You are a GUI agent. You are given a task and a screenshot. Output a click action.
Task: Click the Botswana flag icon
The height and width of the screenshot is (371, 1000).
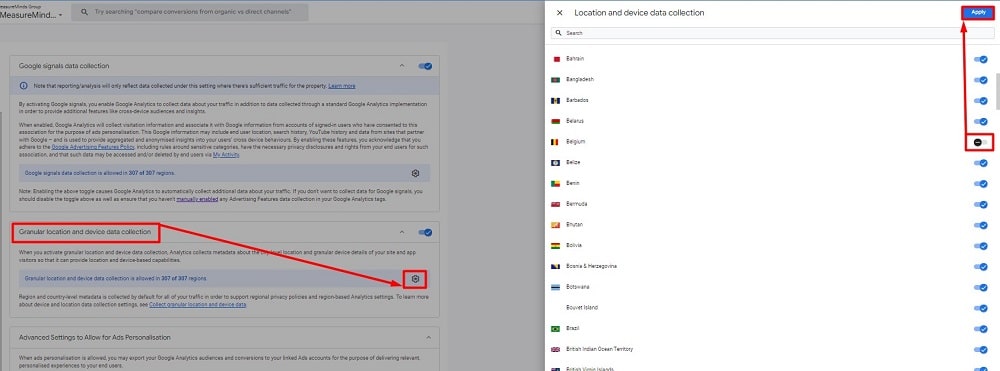click(x=556, y=287)
